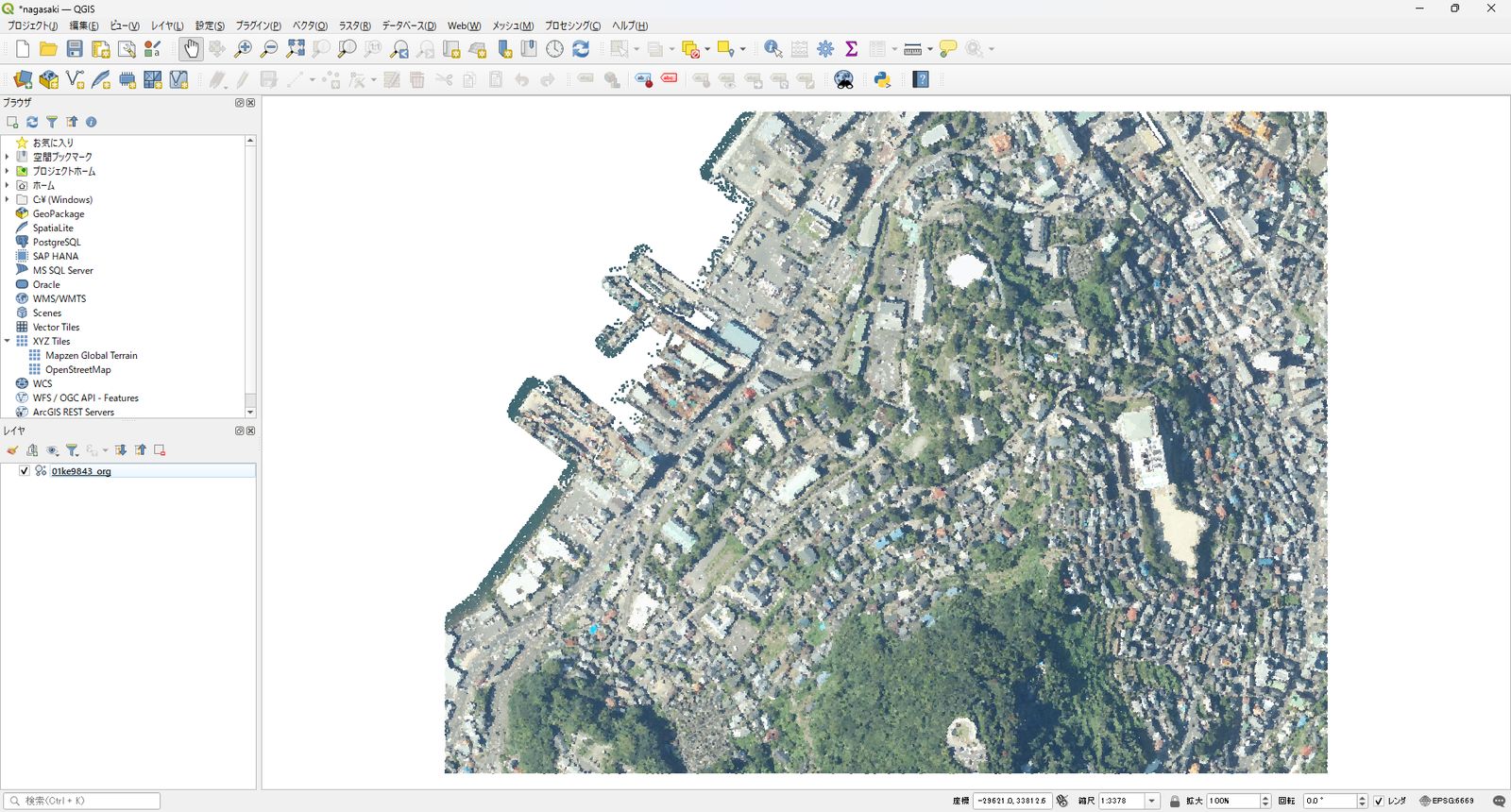The width and height of the screenshot is (1511, 812).
Task: Open the レイヤ menu
Action: pyautogui.click(x=167, y=25)
